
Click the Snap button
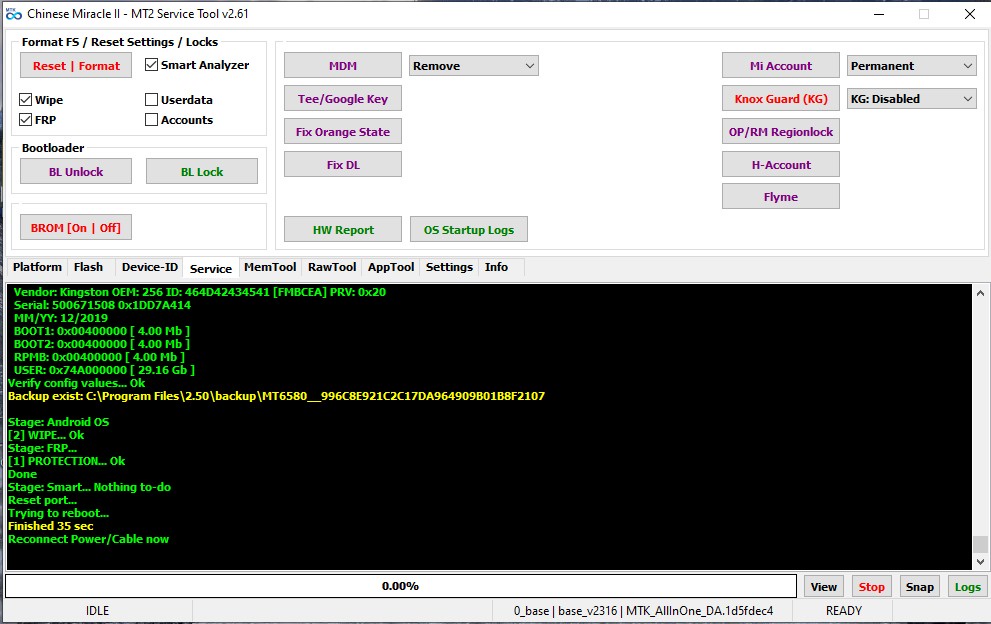(920, 587)
